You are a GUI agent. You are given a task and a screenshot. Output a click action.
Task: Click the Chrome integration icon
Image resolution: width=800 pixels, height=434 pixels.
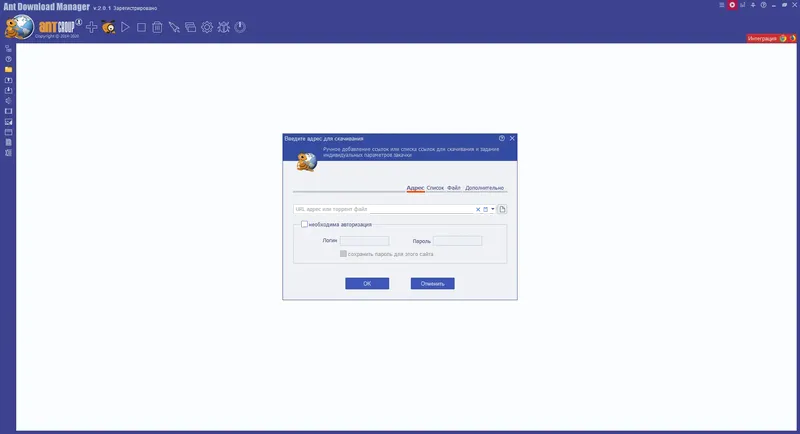pos(783,38)
